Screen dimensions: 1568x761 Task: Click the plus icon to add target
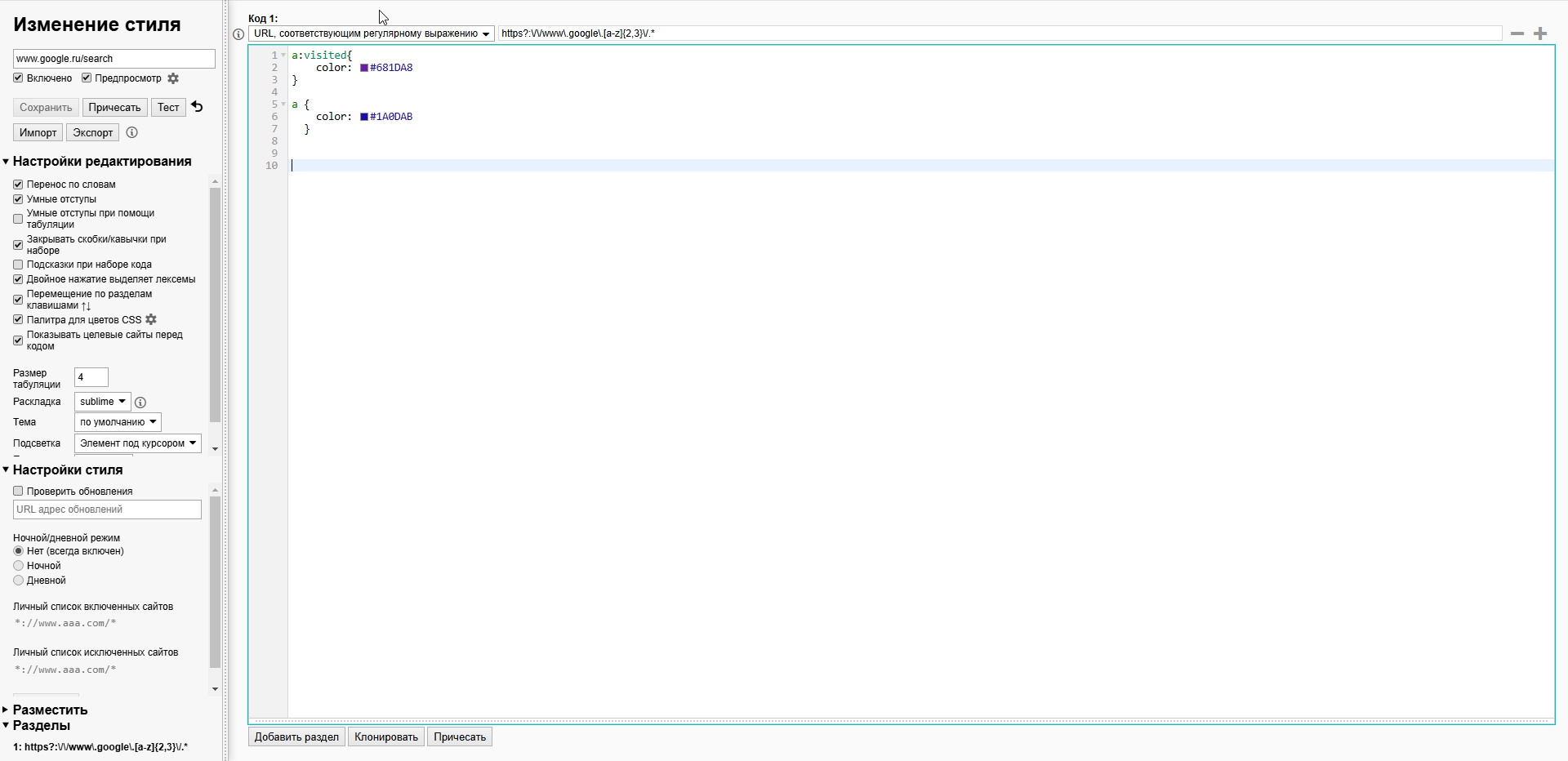(x=1540, y=33)
